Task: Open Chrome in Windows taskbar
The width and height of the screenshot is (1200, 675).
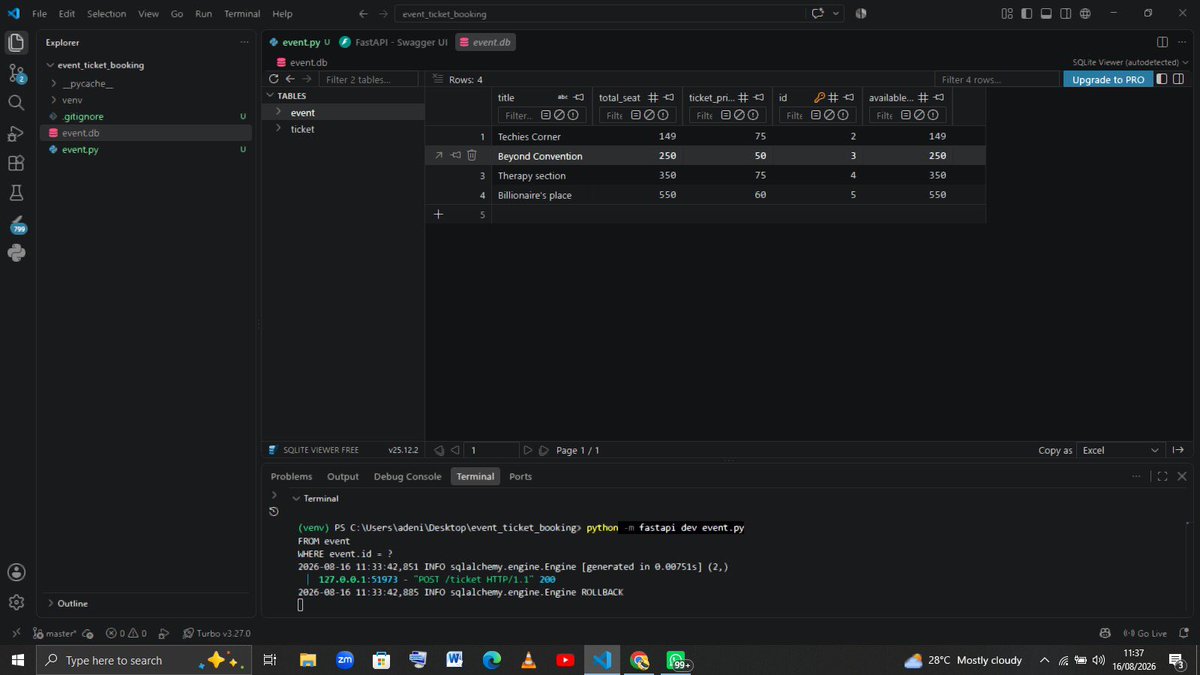Action: click(x=639, y=661)
